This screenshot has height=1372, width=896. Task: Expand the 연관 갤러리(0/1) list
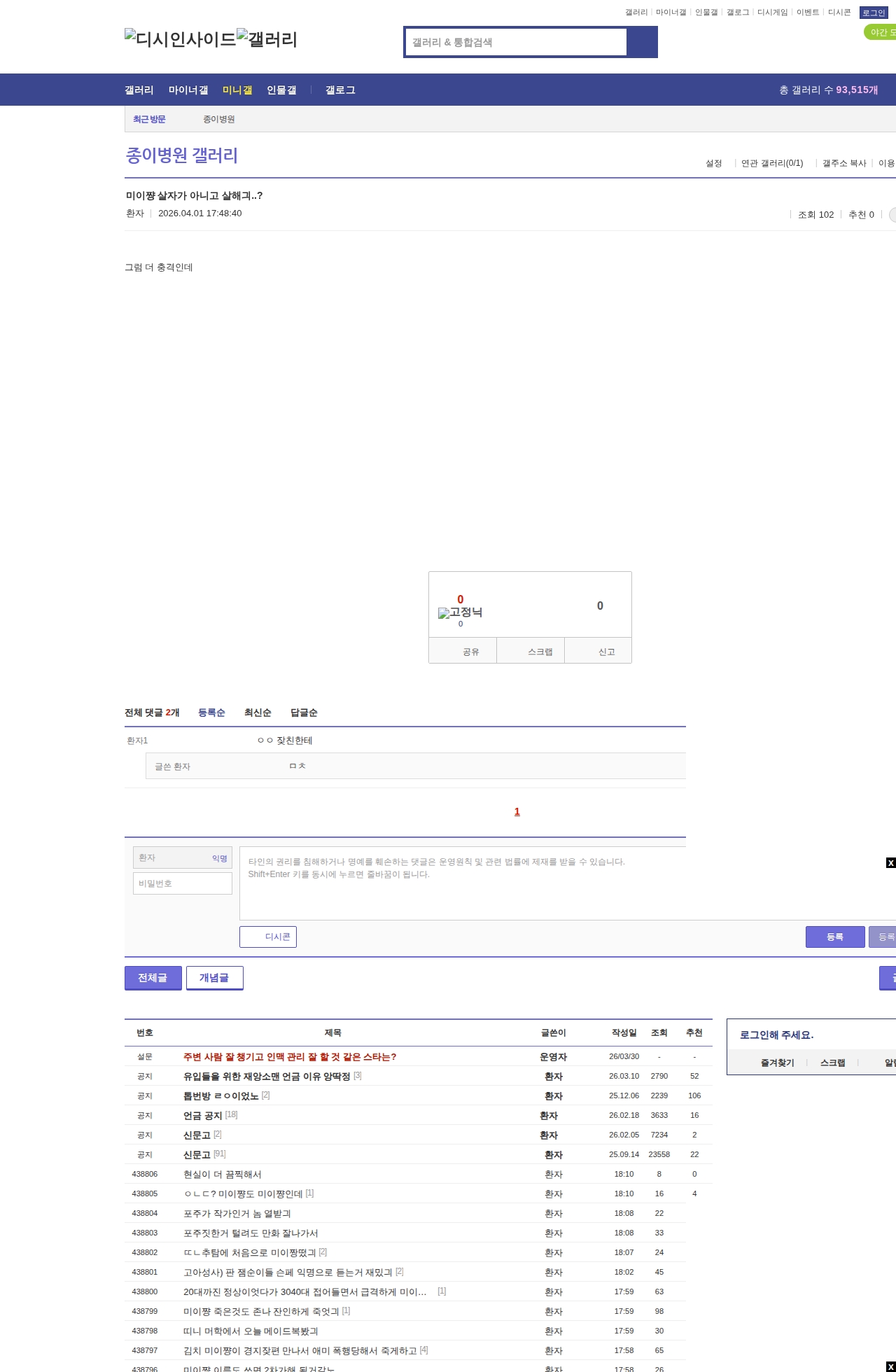click(772, 163)
